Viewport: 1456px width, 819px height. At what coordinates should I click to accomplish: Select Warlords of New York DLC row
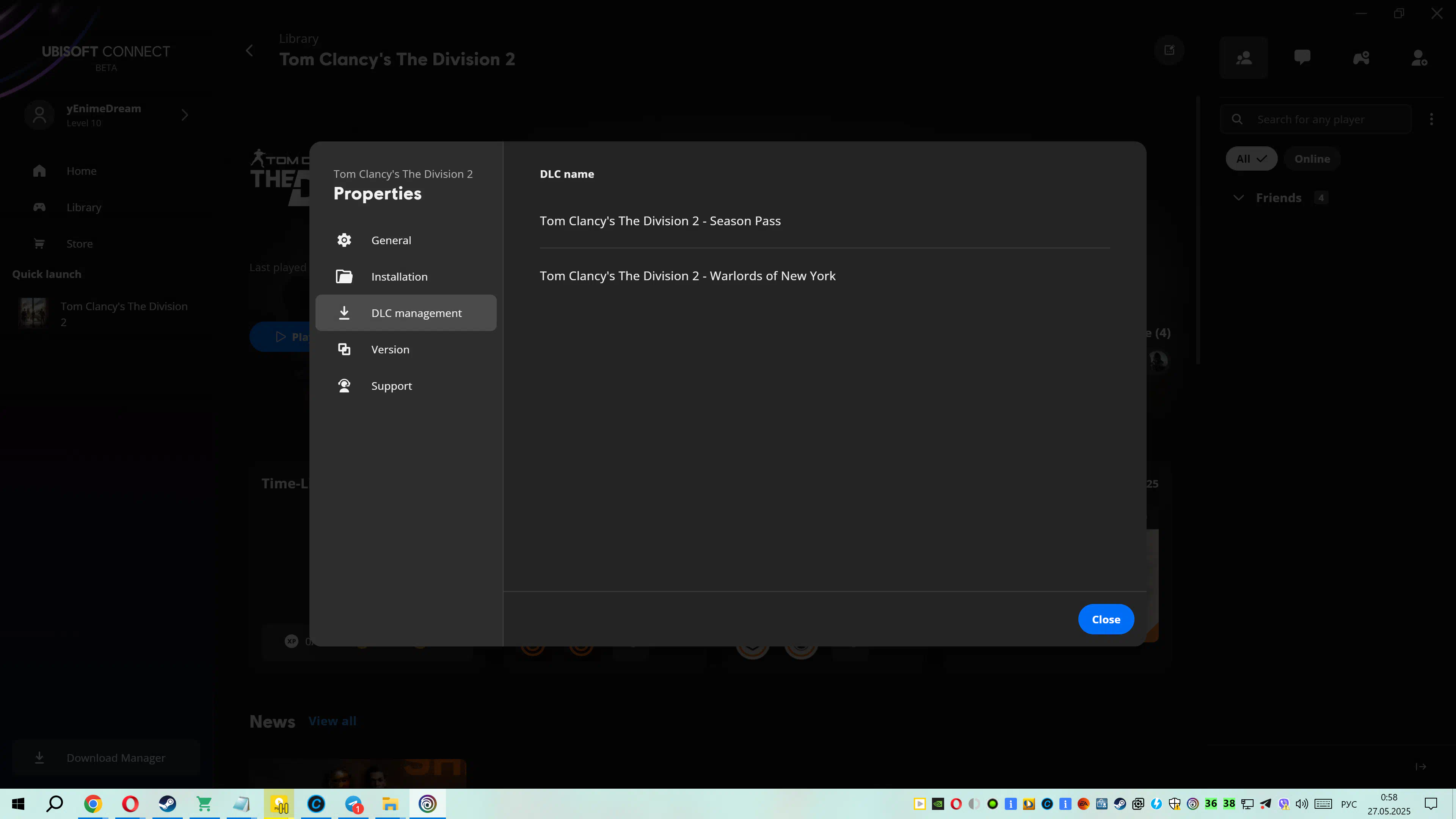point(825,276)
